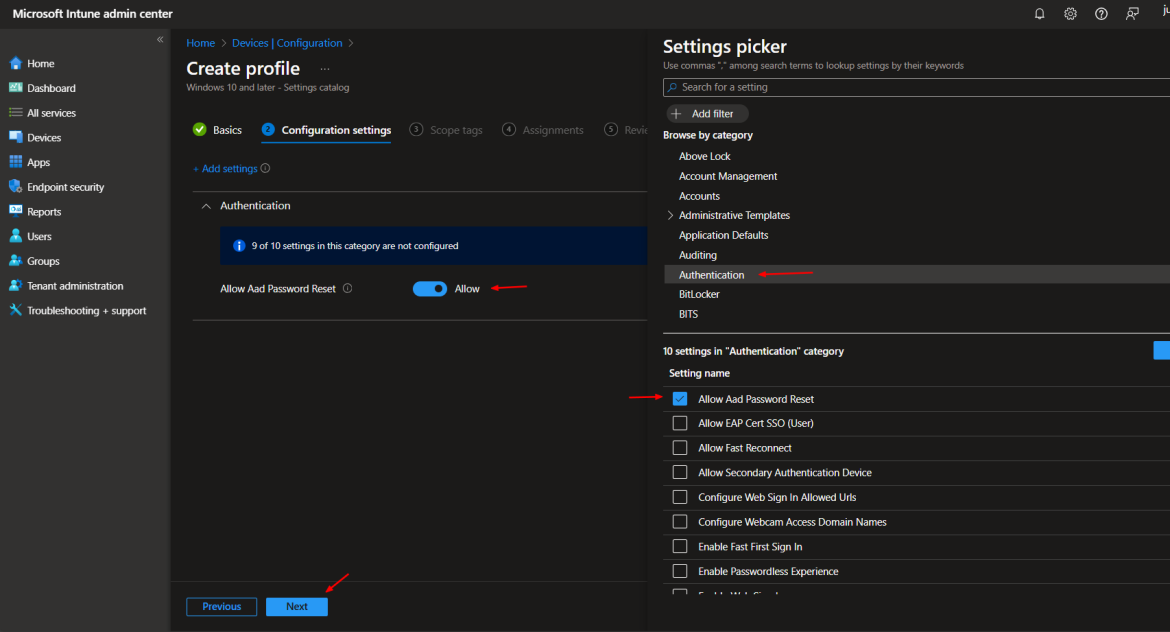The width and height of the screenshot is (1170, 632).
Task: Expand the Administrative Templates category
Action: point(670,216)
